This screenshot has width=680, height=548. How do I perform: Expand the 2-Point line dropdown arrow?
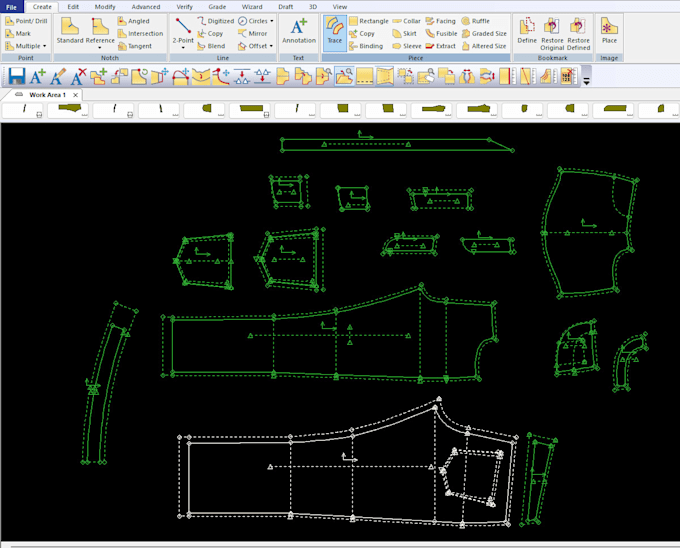coord(183,47)
